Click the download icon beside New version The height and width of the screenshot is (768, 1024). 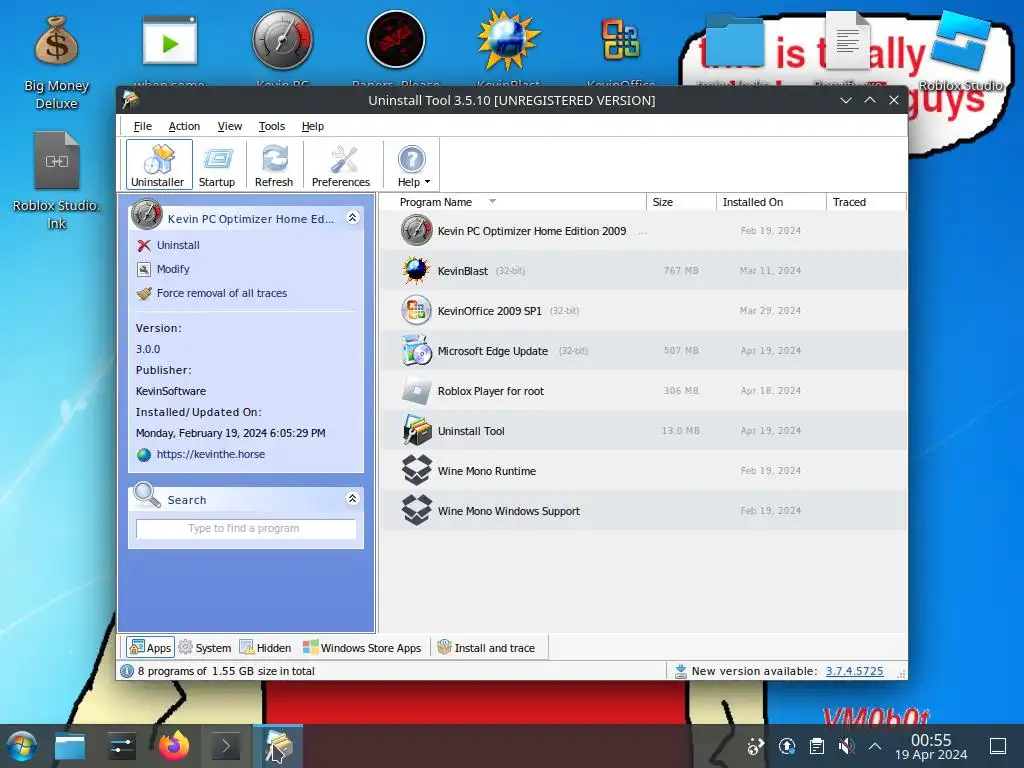[x=680, y=671]
